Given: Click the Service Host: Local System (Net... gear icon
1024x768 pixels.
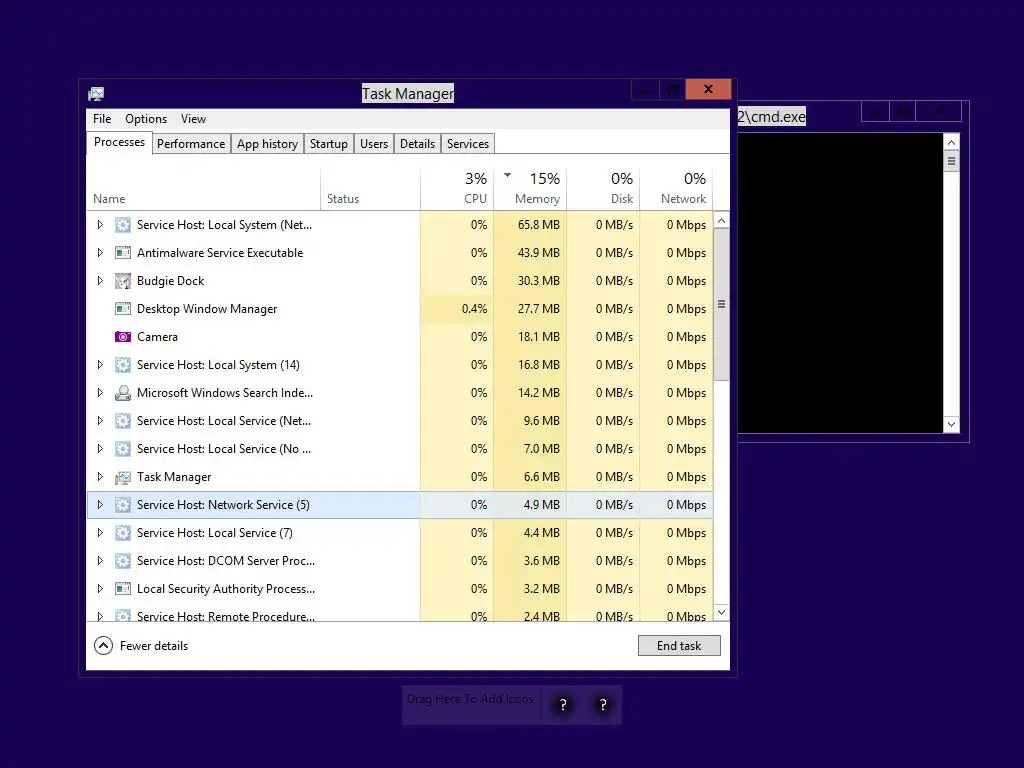Looking at the screenshot, I should click(123, 225).
